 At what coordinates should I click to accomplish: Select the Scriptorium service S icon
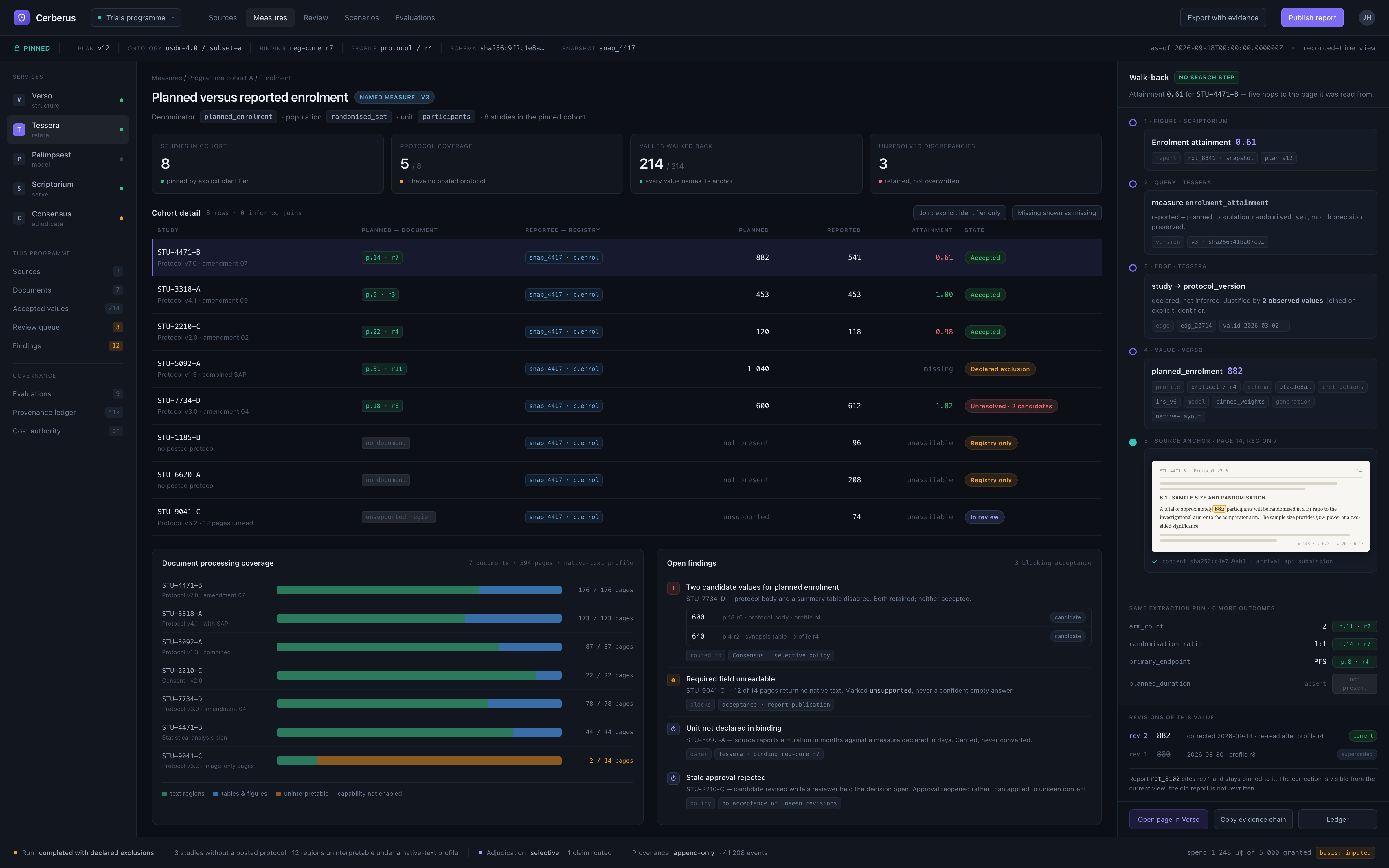point(19,189)
